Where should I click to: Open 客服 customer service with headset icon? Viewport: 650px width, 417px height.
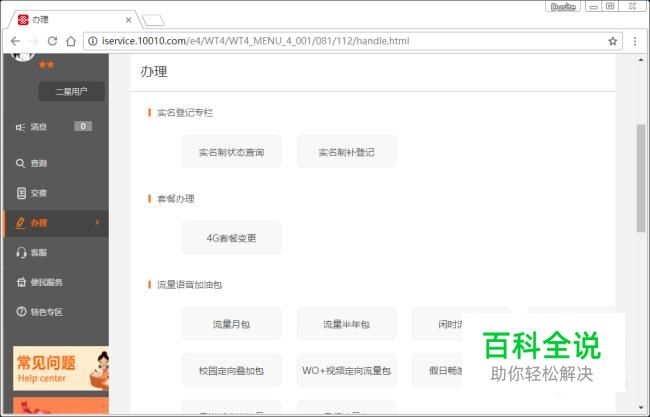pos(32,252)
